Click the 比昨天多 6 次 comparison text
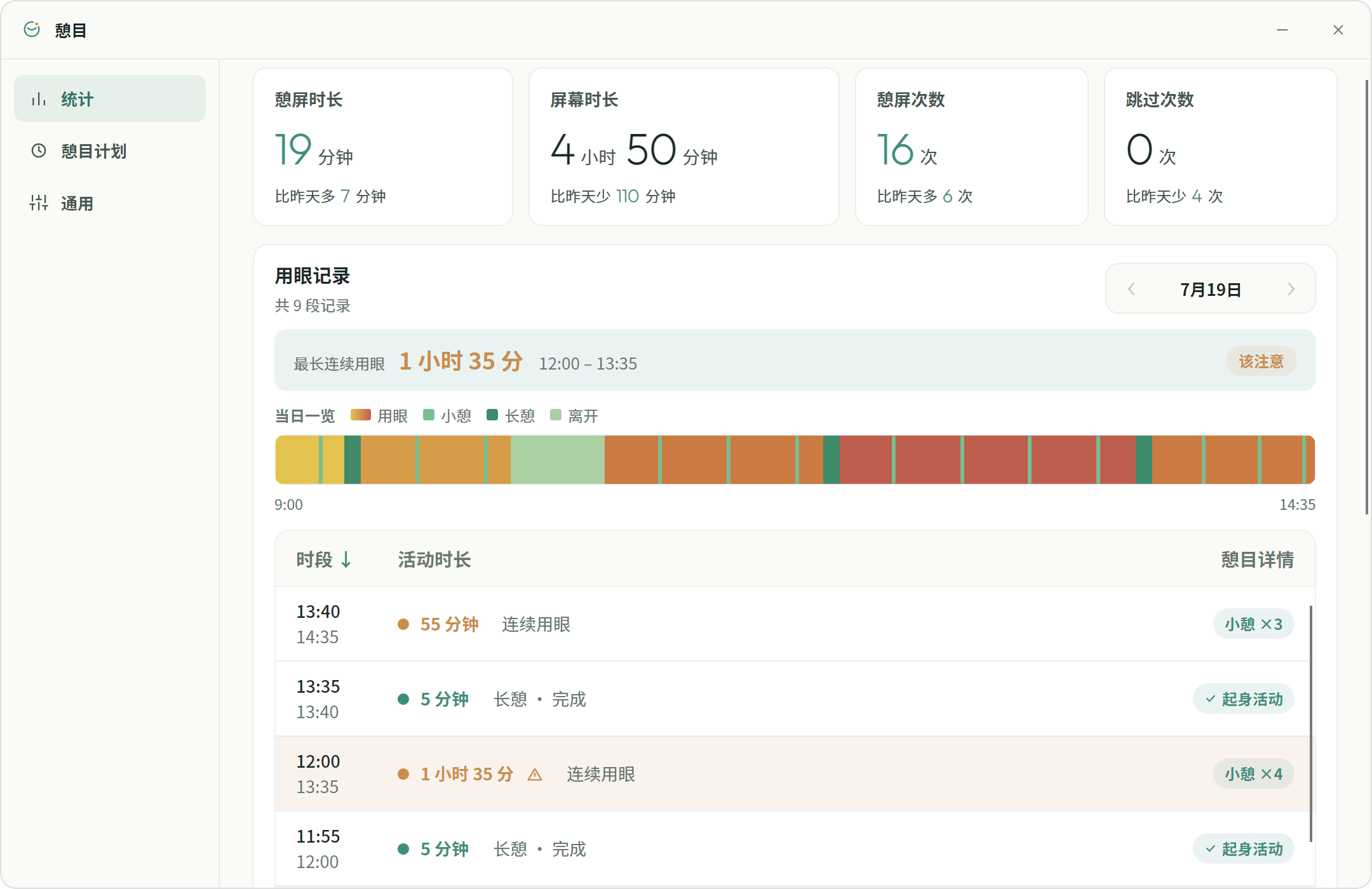Screen dimensions: 1372x889 pyautogui.click(x=925, y=196)
